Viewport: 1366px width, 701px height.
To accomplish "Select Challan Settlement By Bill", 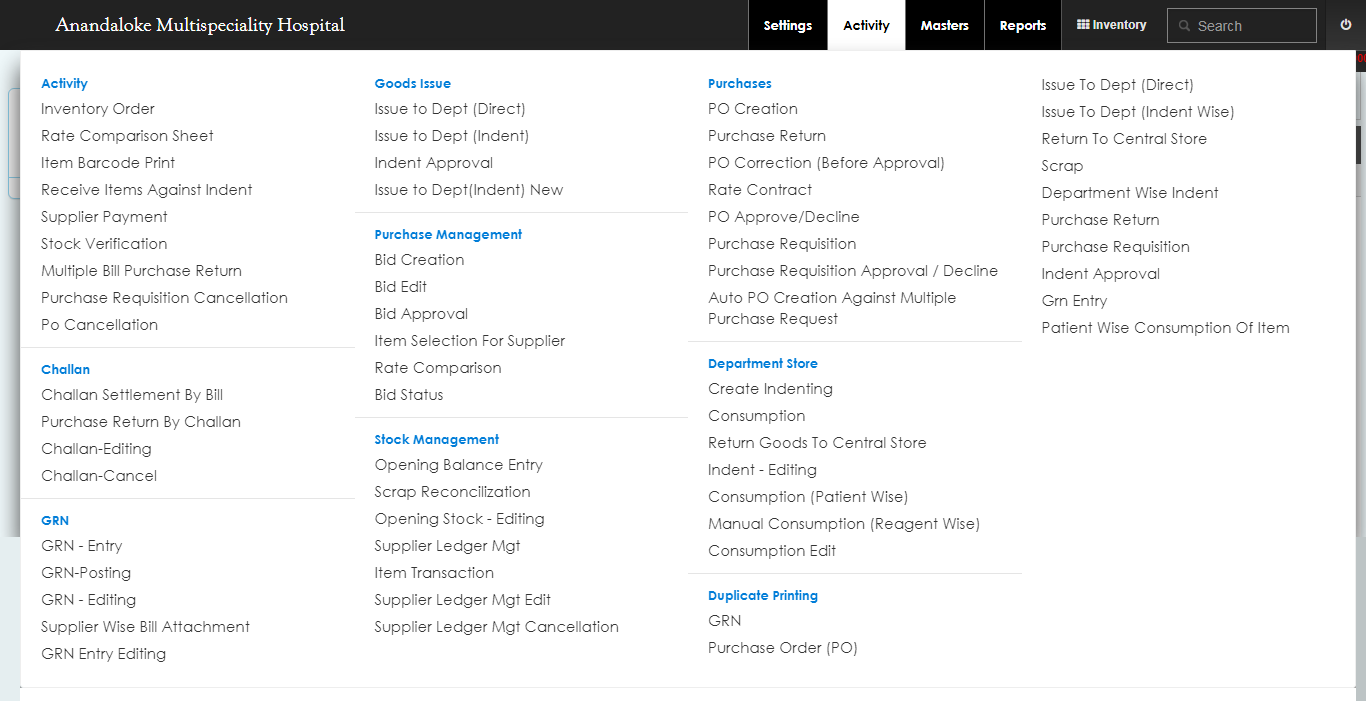I will (x=132, y=395).
